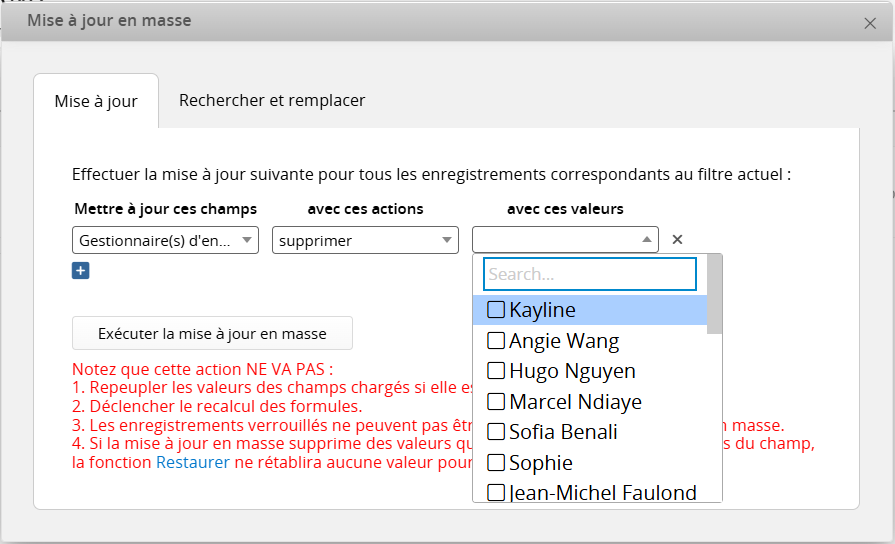Select the Hugo Nguyen checkbox
The image size is (895, 544).
tap(496, 371)
